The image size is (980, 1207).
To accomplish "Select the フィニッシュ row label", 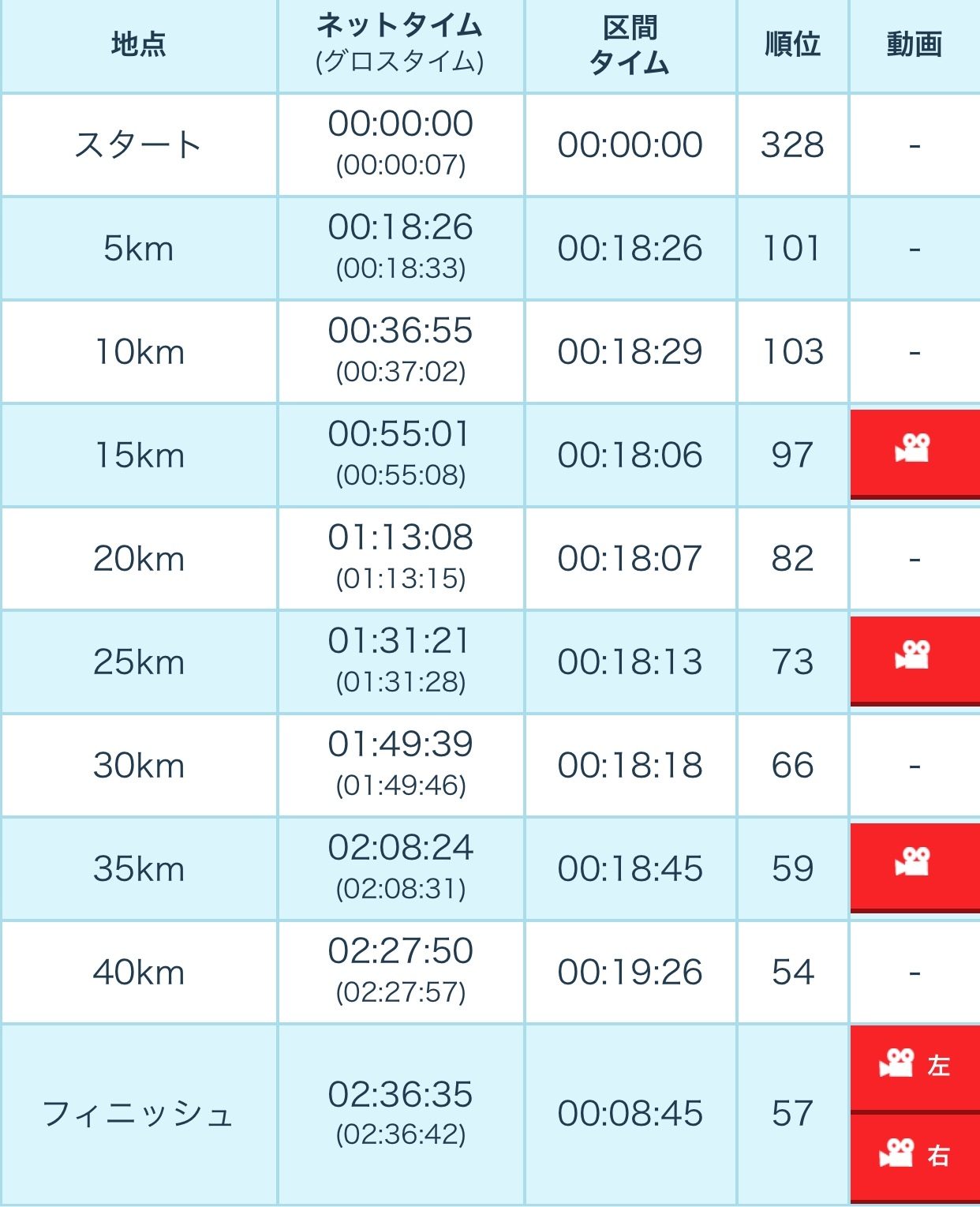I will coord(139,1114).
